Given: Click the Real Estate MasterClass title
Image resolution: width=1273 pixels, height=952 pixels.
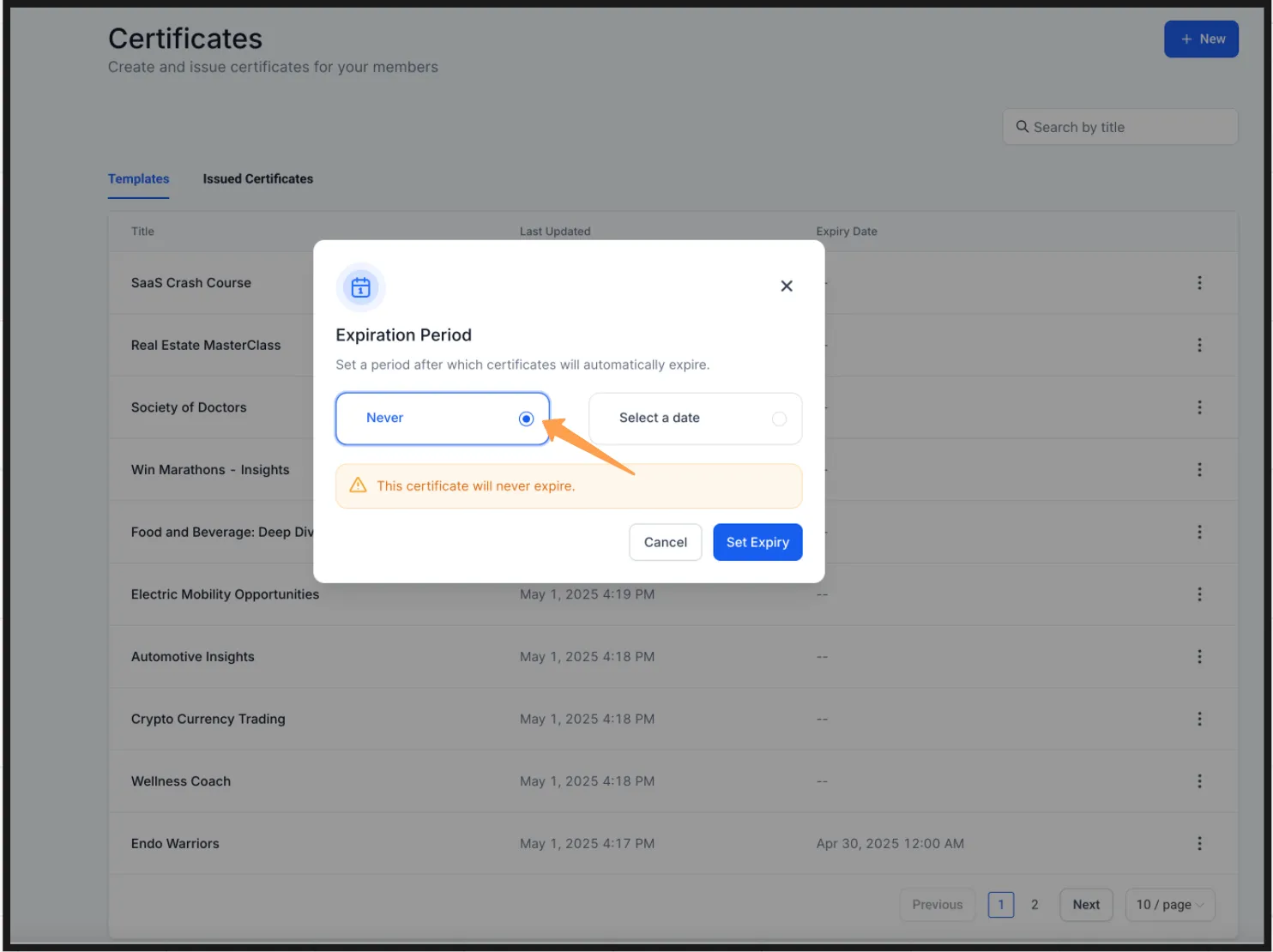Looking at the screenshot, I should pos(206,346).
